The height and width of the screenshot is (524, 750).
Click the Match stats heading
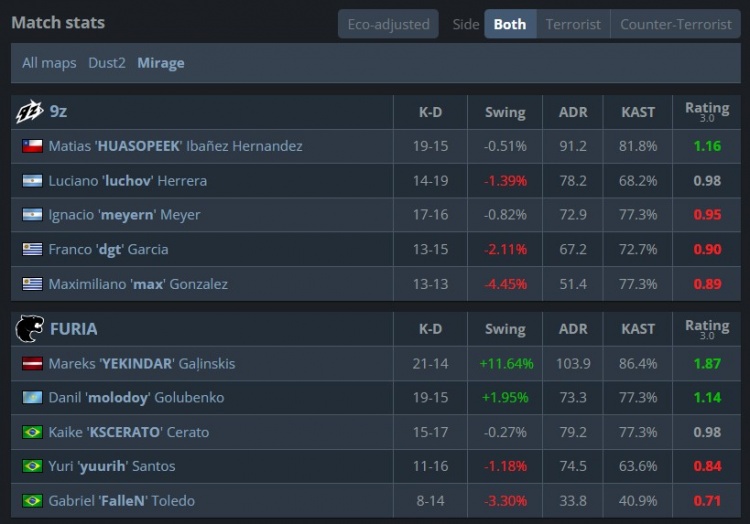click(x=58, y=23)
